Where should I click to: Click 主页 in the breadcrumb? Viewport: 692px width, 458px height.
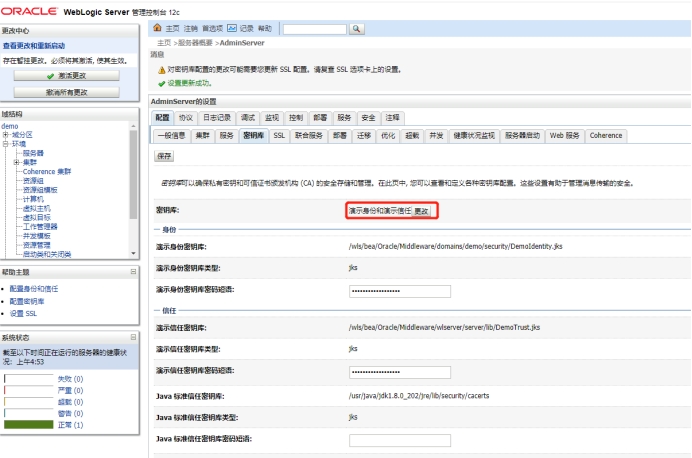(164, 43)
